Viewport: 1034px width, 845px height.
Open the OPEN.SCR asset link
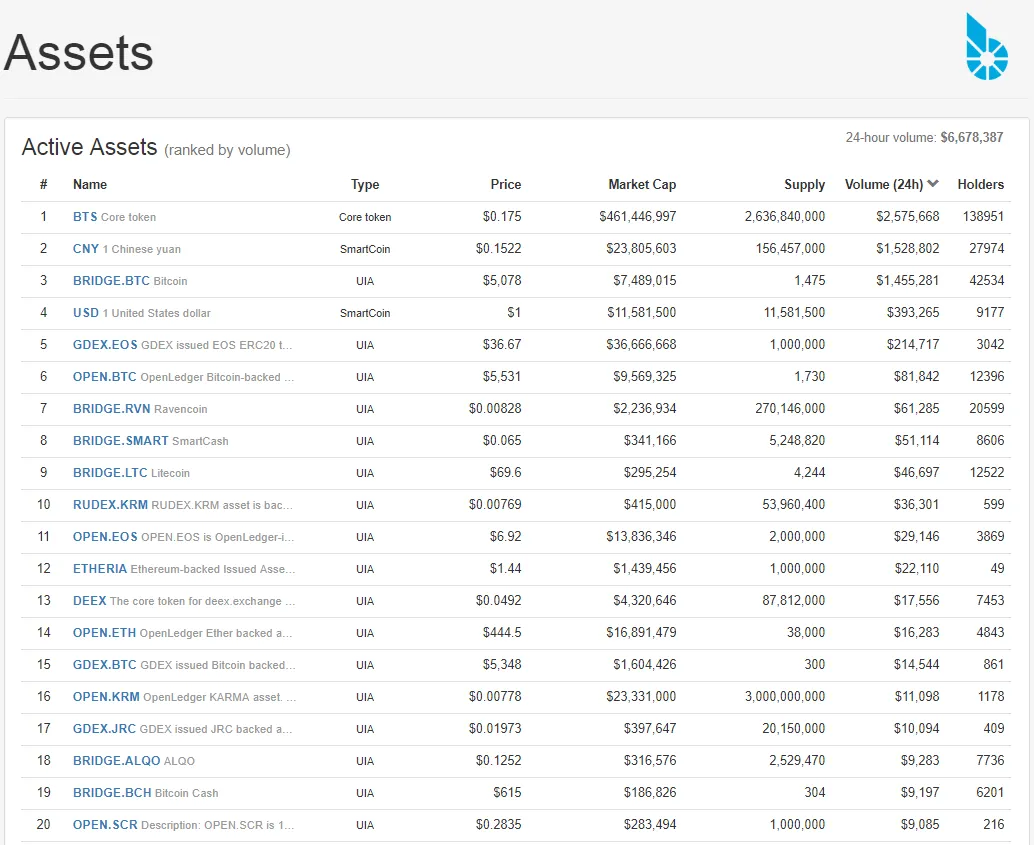[105, 825]
